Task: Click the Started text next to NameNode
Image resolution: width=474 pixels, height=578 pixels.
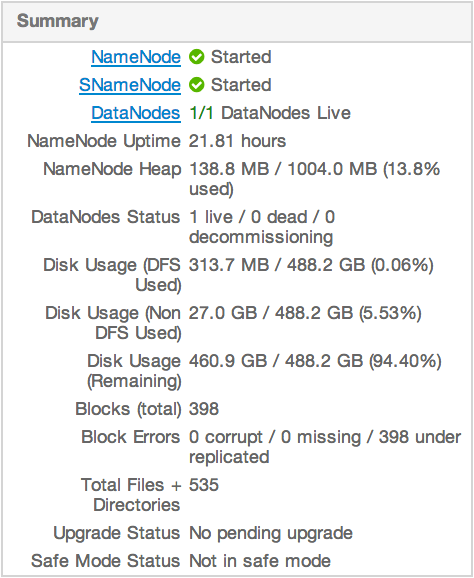Action: tap(241, 57)
